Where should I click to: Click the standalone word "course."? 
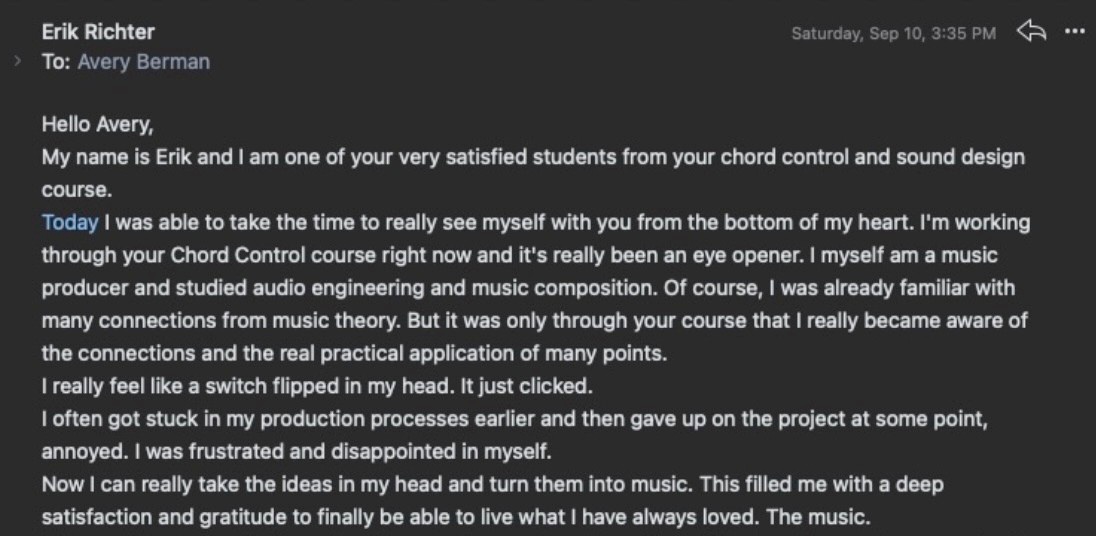[66, 190]
